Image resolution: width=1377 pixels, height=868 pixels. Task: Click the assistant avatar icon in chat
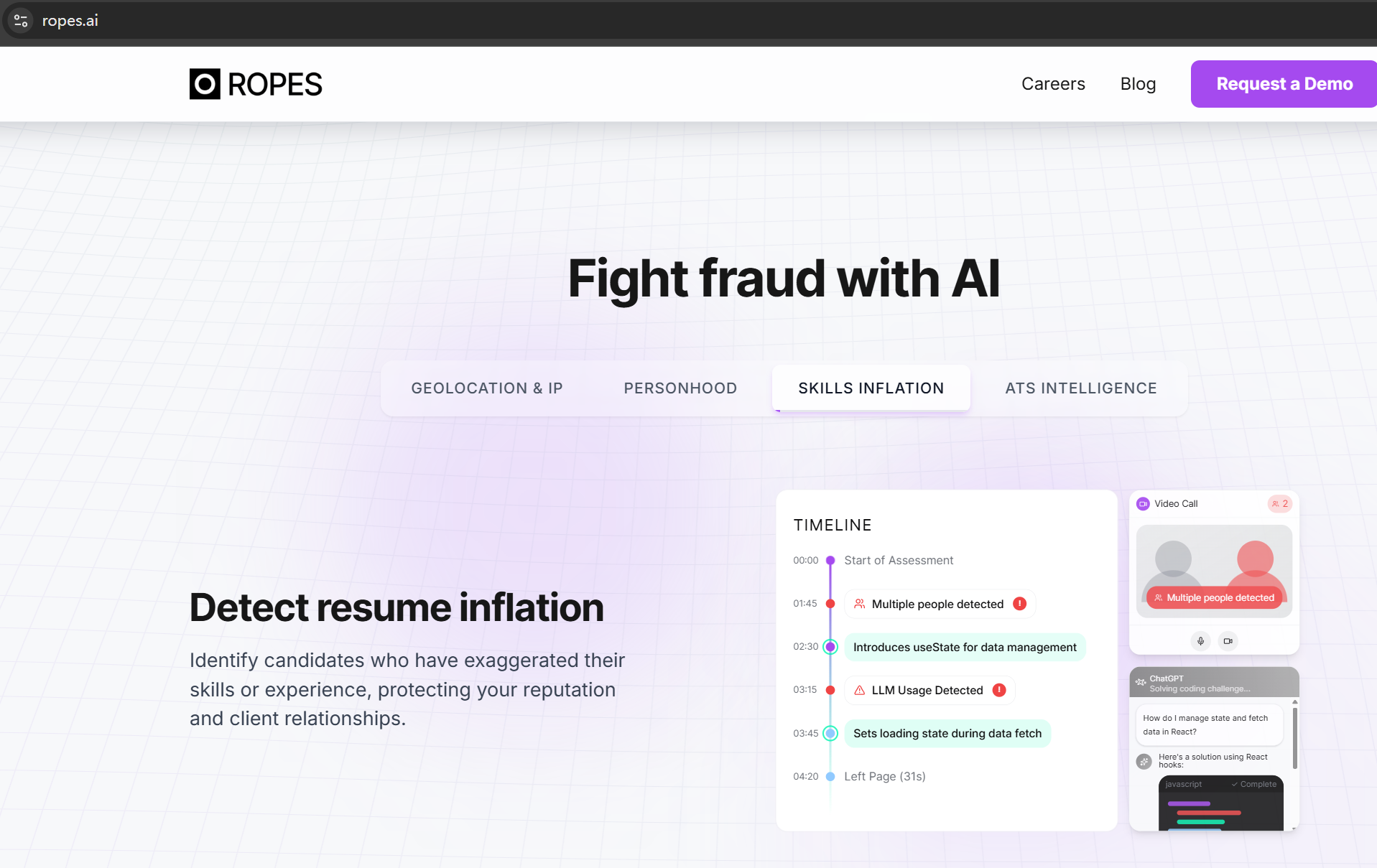(1144, 761)
